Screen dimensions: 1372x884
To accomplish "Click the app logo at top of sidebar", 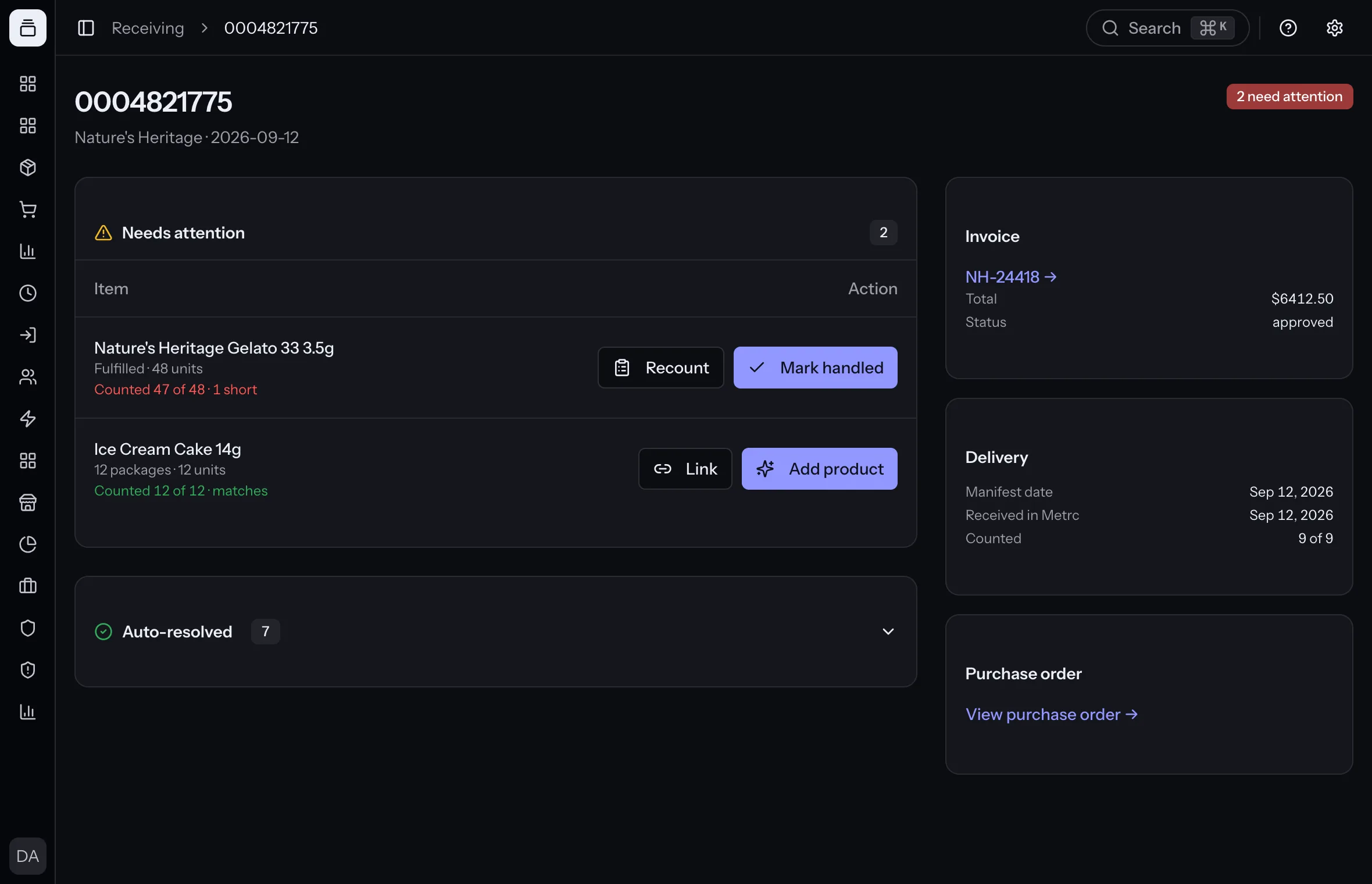I will [27, 28].
